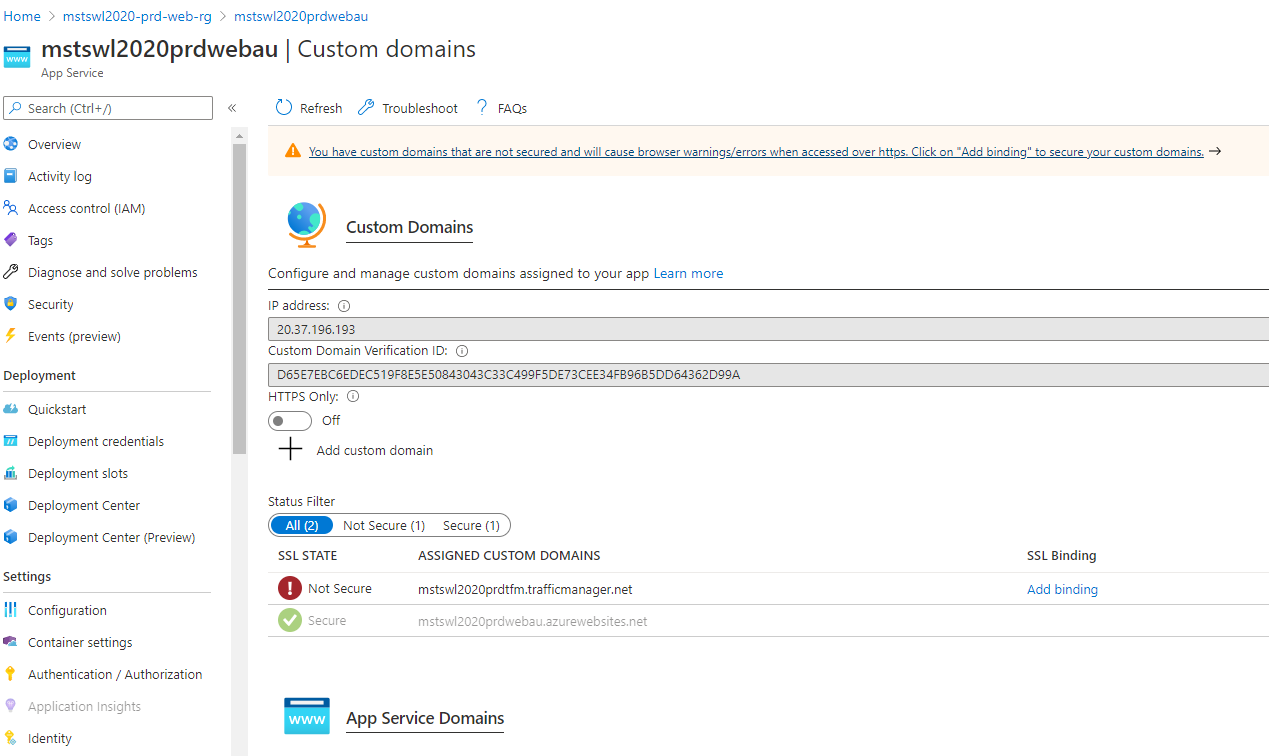Click the FAQs question mark icon
1269x756 pixels.
click(482, 107)
